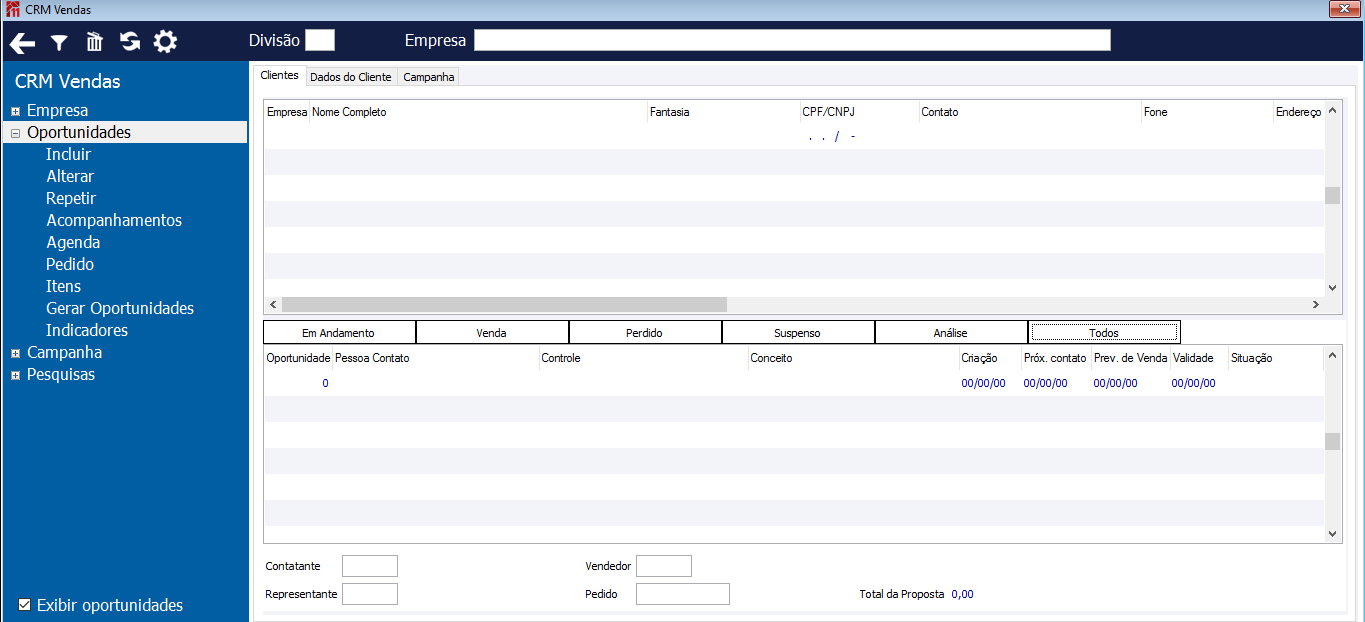Screen dimensions: 1365x622
Task: Open Agenda in sidebar
Action: coord(73,243)
